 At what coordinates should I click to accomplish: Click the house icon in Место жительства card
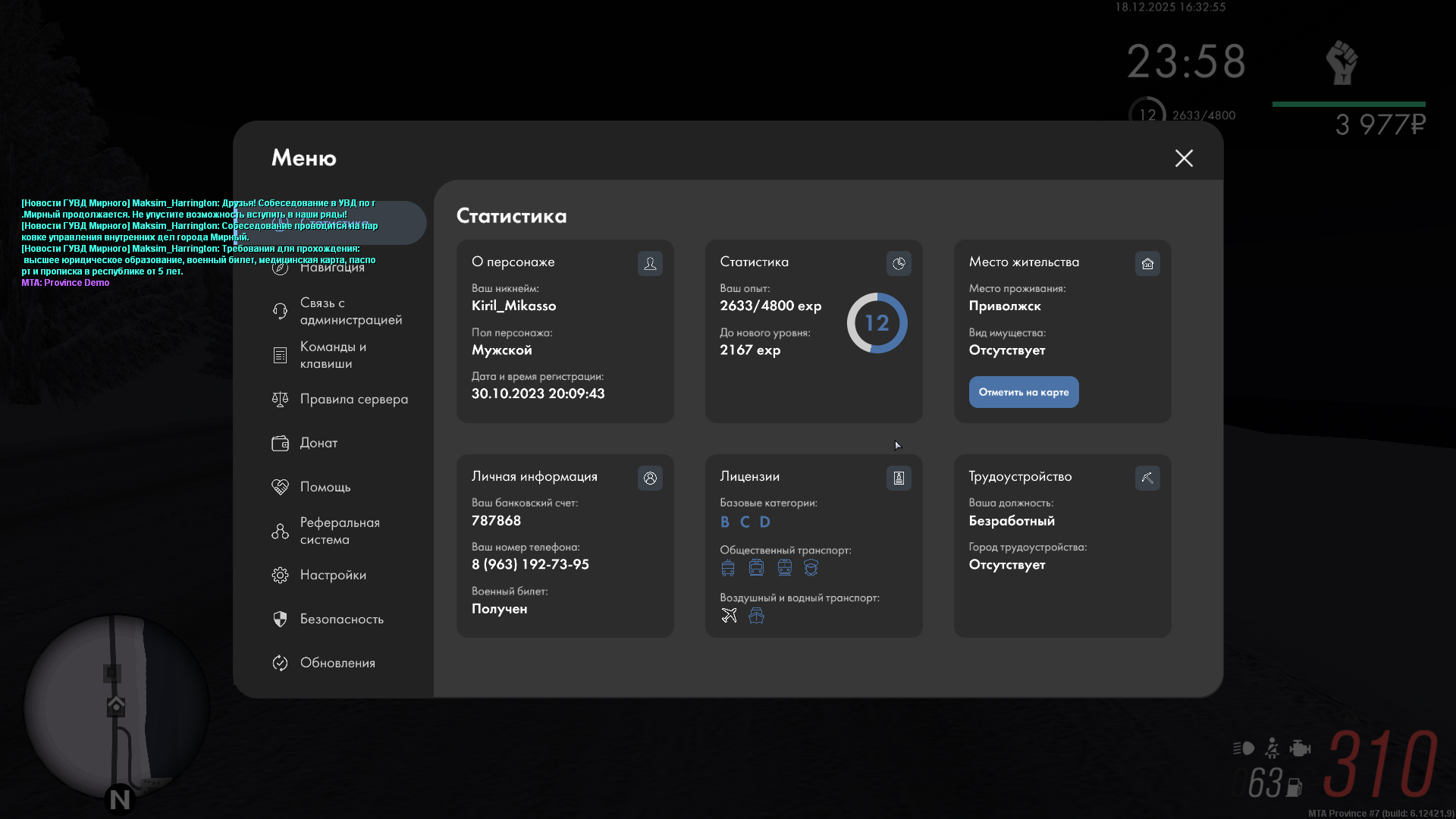(1147, 263)
